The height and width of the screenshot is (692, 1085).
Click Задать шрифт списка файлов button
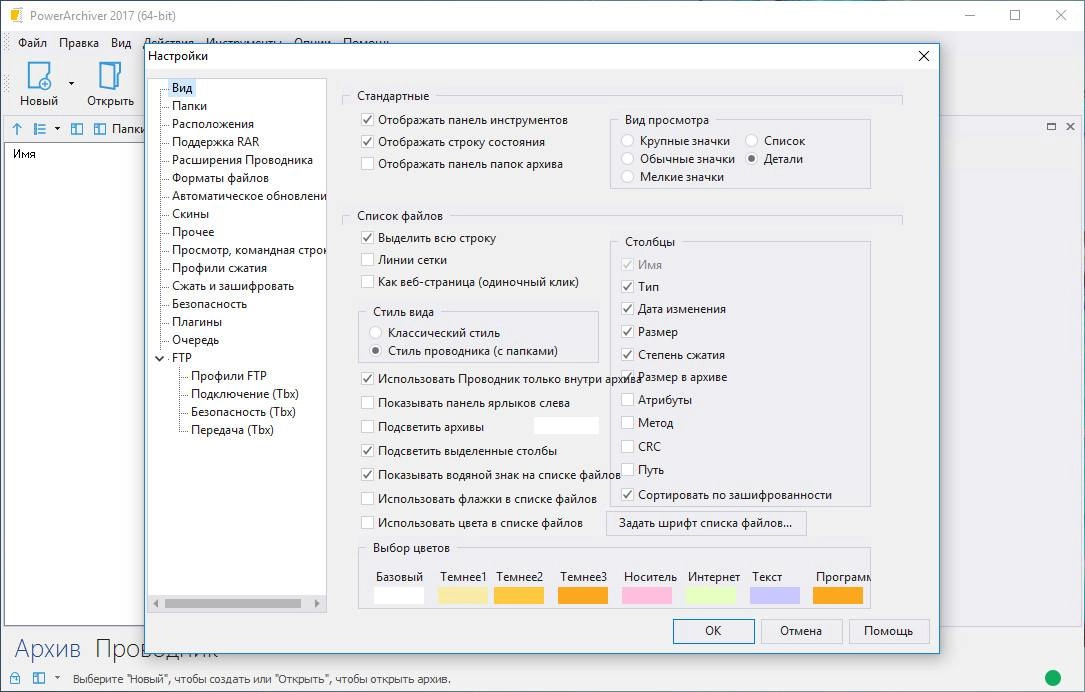coord(706,523)
